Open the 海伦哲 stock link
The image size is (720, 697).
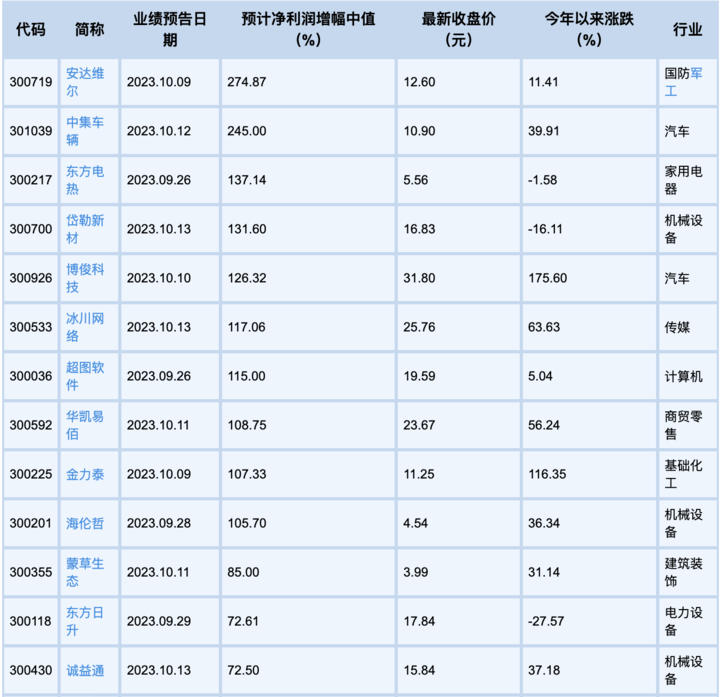(85, 523)
